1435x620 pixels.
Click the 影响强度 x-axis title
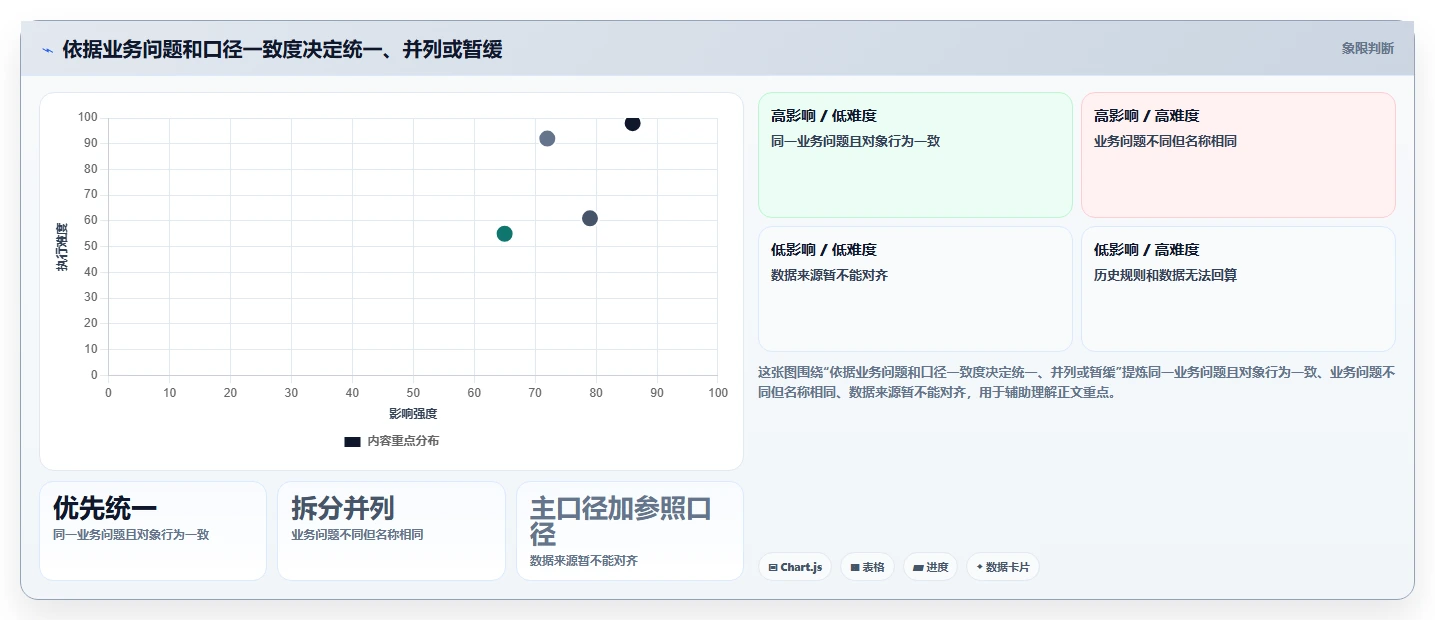pyautogui.click(x=413, y=413)
